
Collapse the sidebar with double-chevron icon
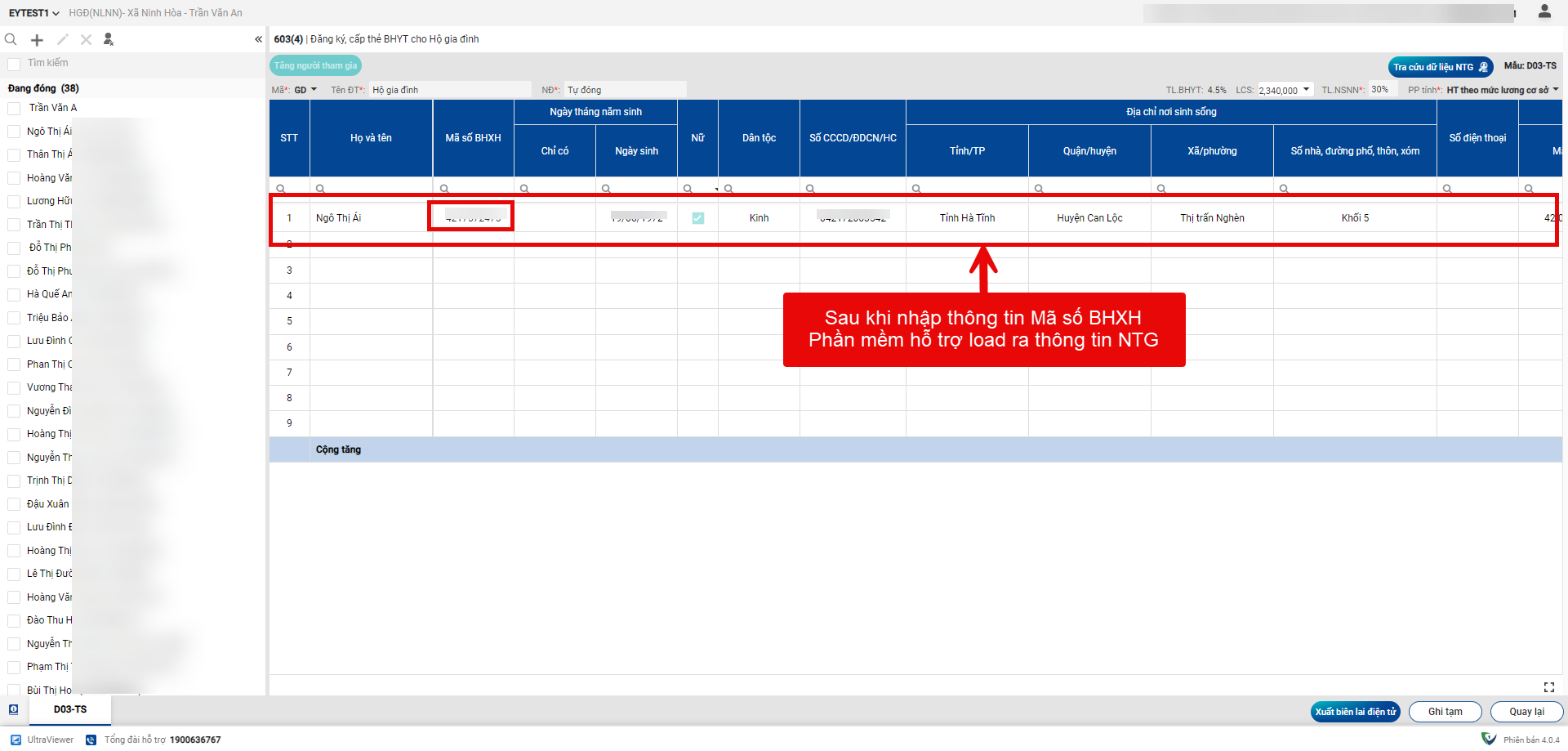258,39
